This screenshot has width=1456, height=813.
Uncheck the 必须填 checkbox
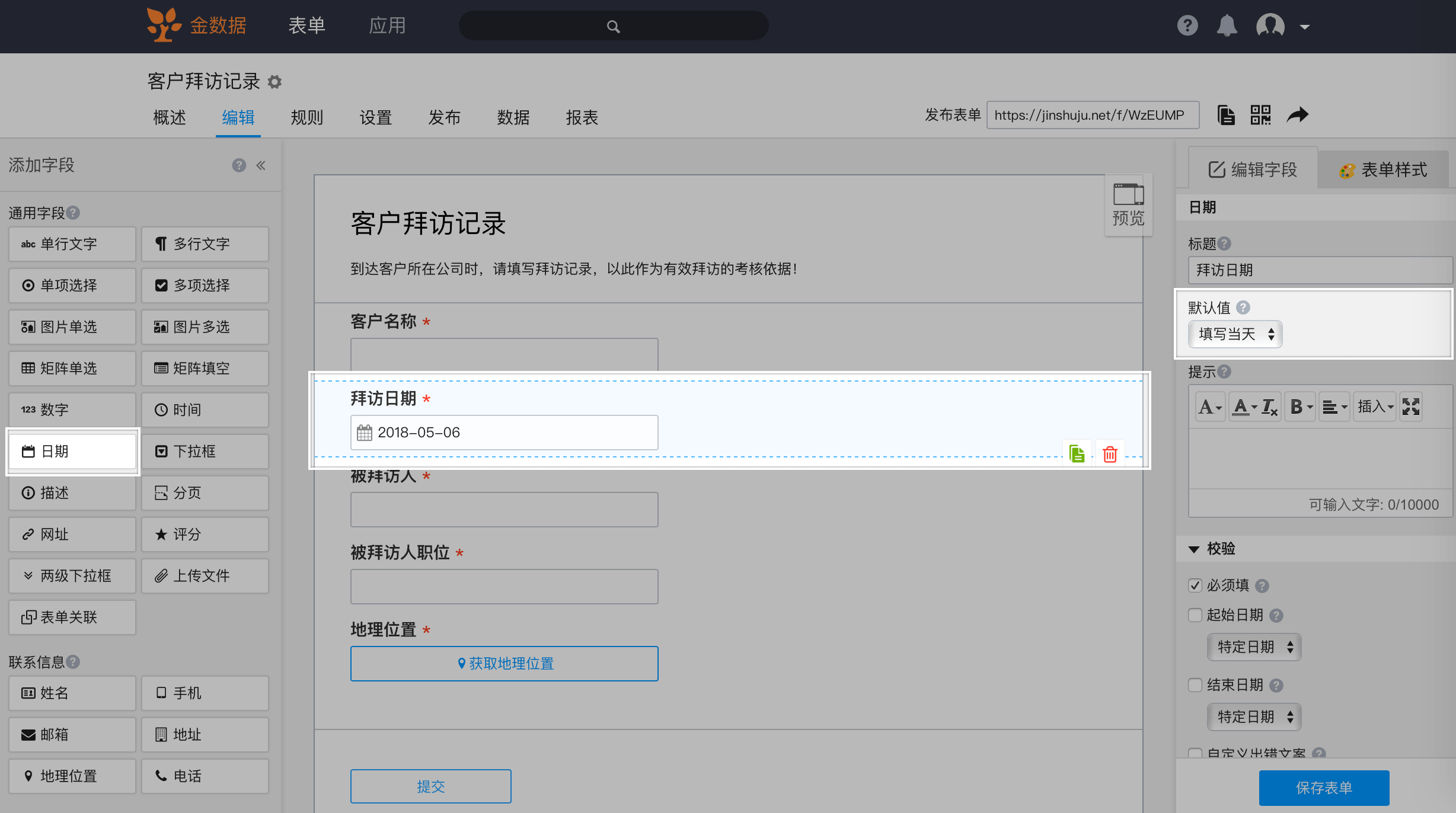[x=1195, y=585]
